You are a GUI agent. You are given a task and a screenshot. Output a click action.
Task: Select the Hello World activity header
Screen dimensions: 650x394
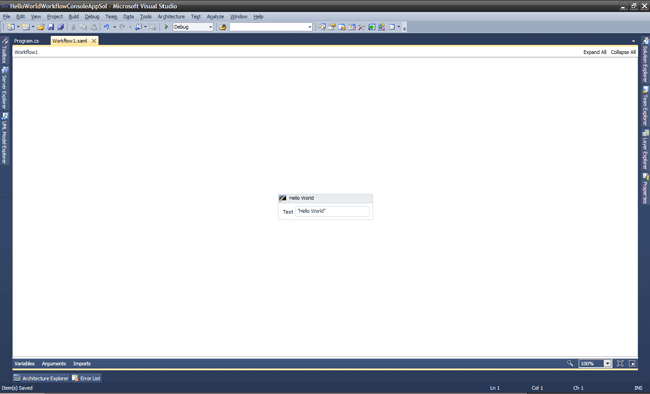point(325,198)
